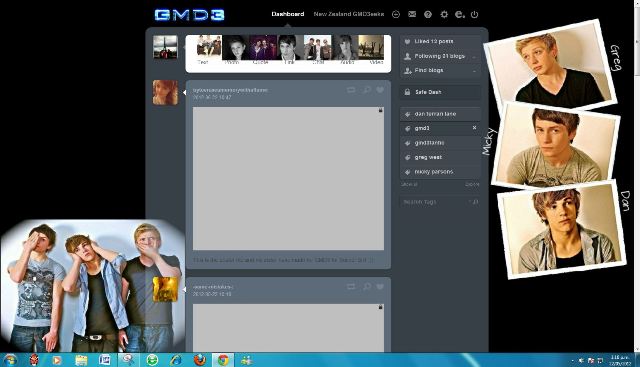Click the second post author's yellow avatar

coord(165,289)
